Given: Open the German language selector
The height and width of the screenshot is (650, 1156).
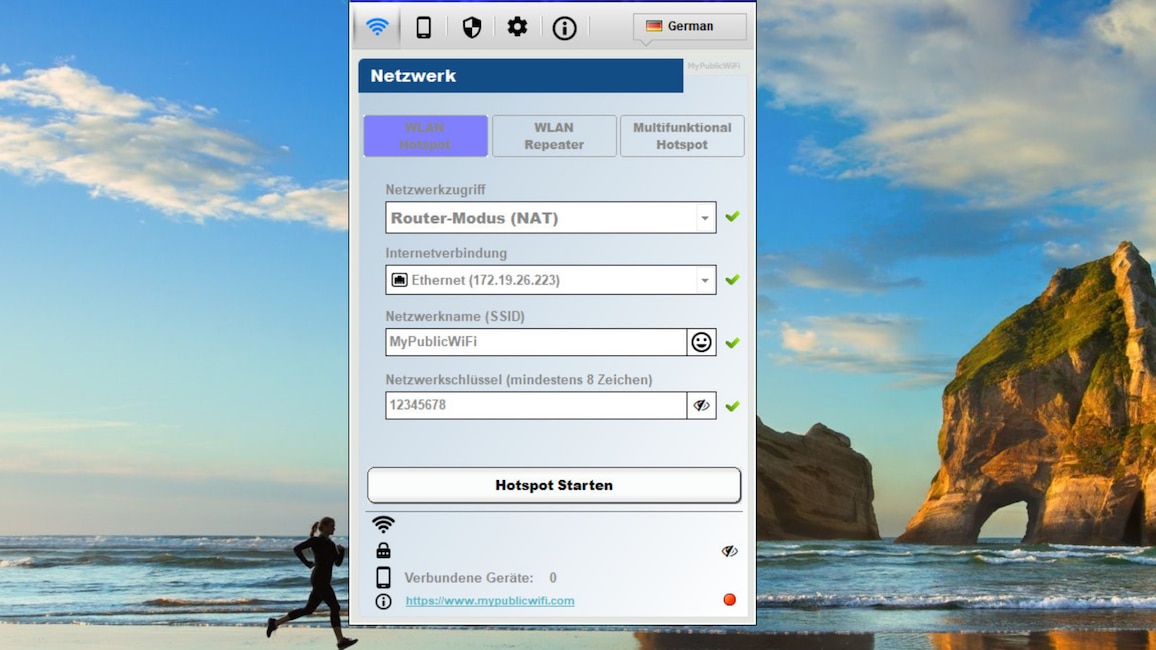Looking at the screenshot, I should tap(688, 26).
